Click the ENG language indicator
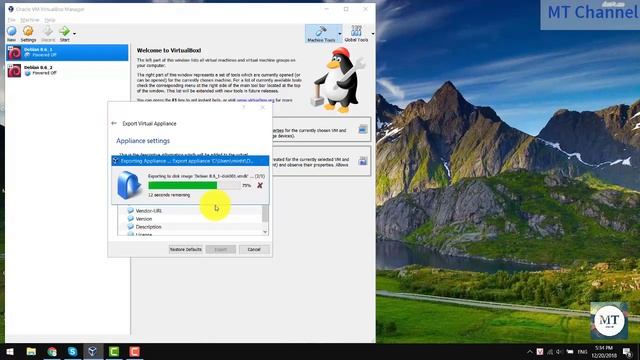The image size is (640, 360). (582, 351)
